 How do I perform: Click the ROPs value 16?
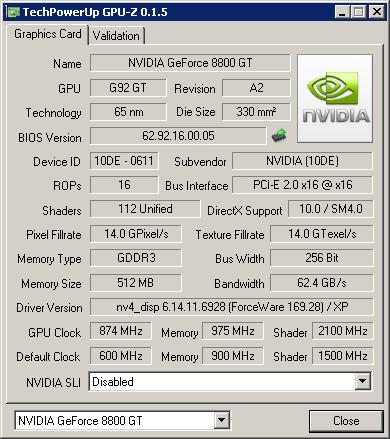pos(124,185)
